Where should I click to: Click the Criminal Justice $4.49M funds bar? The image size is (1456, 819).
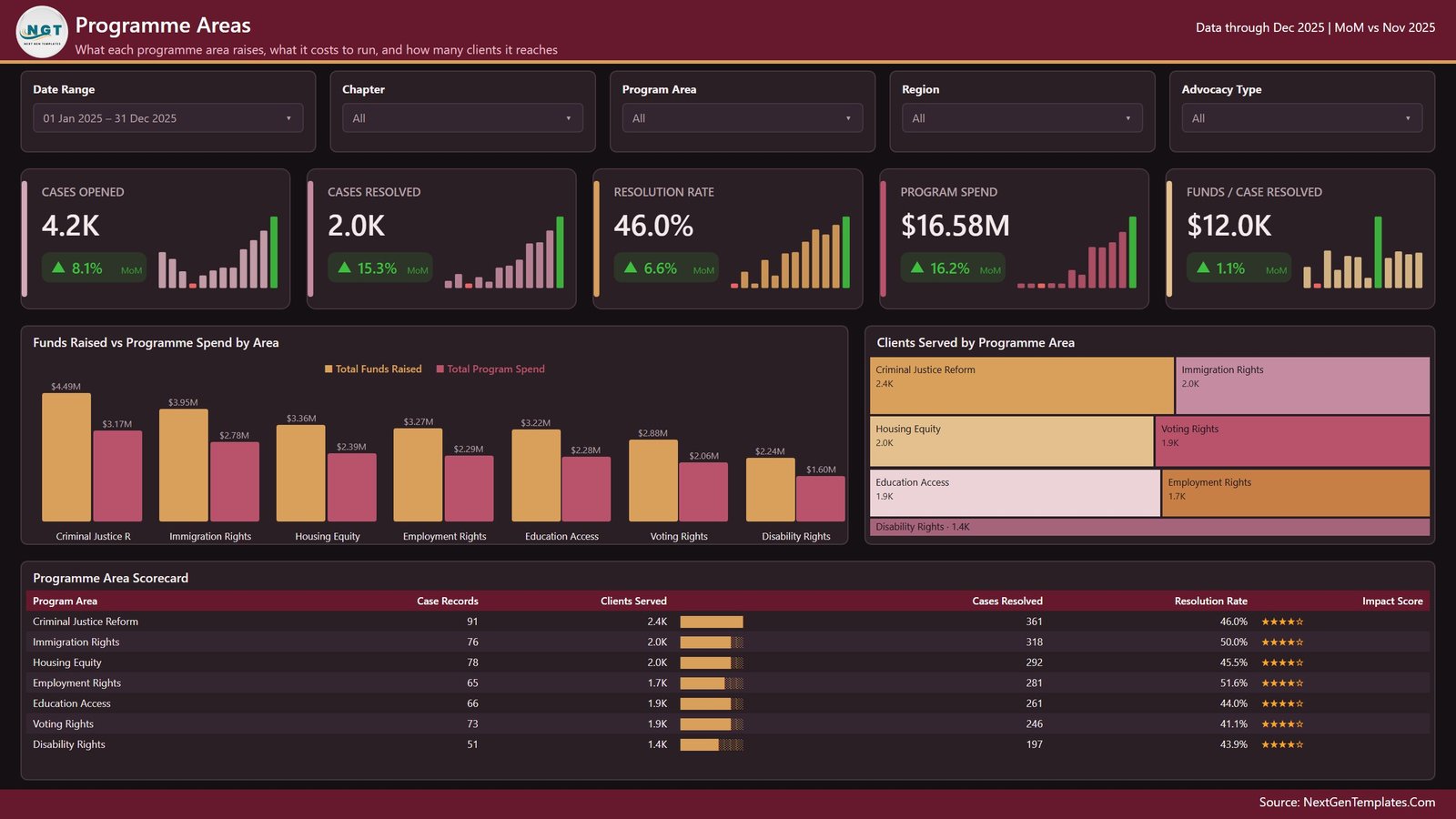click(66, 457)
